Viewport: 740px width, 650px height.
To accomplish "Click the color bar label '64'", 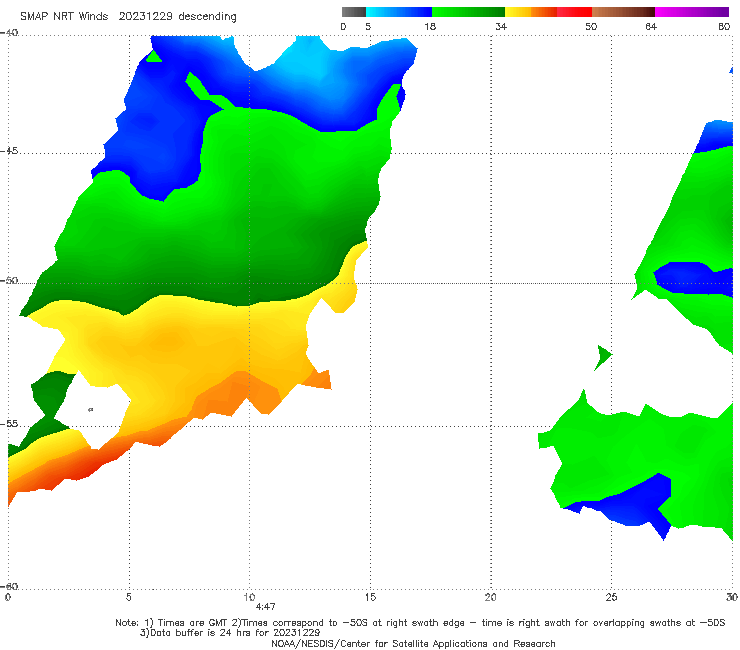I will pos(651,27).
